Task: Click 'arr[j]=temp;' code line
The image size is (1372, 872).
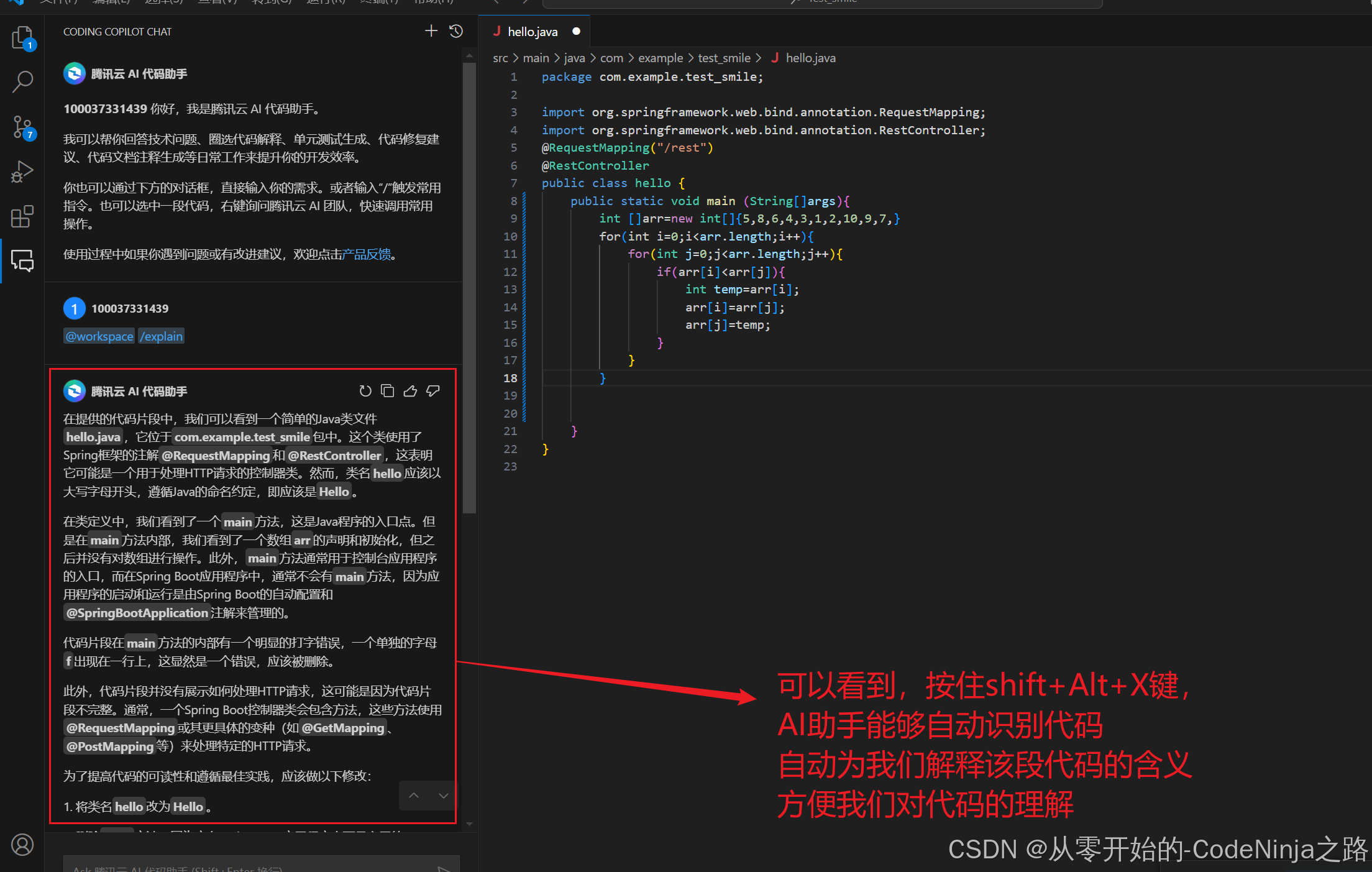Action: point(728,325)
